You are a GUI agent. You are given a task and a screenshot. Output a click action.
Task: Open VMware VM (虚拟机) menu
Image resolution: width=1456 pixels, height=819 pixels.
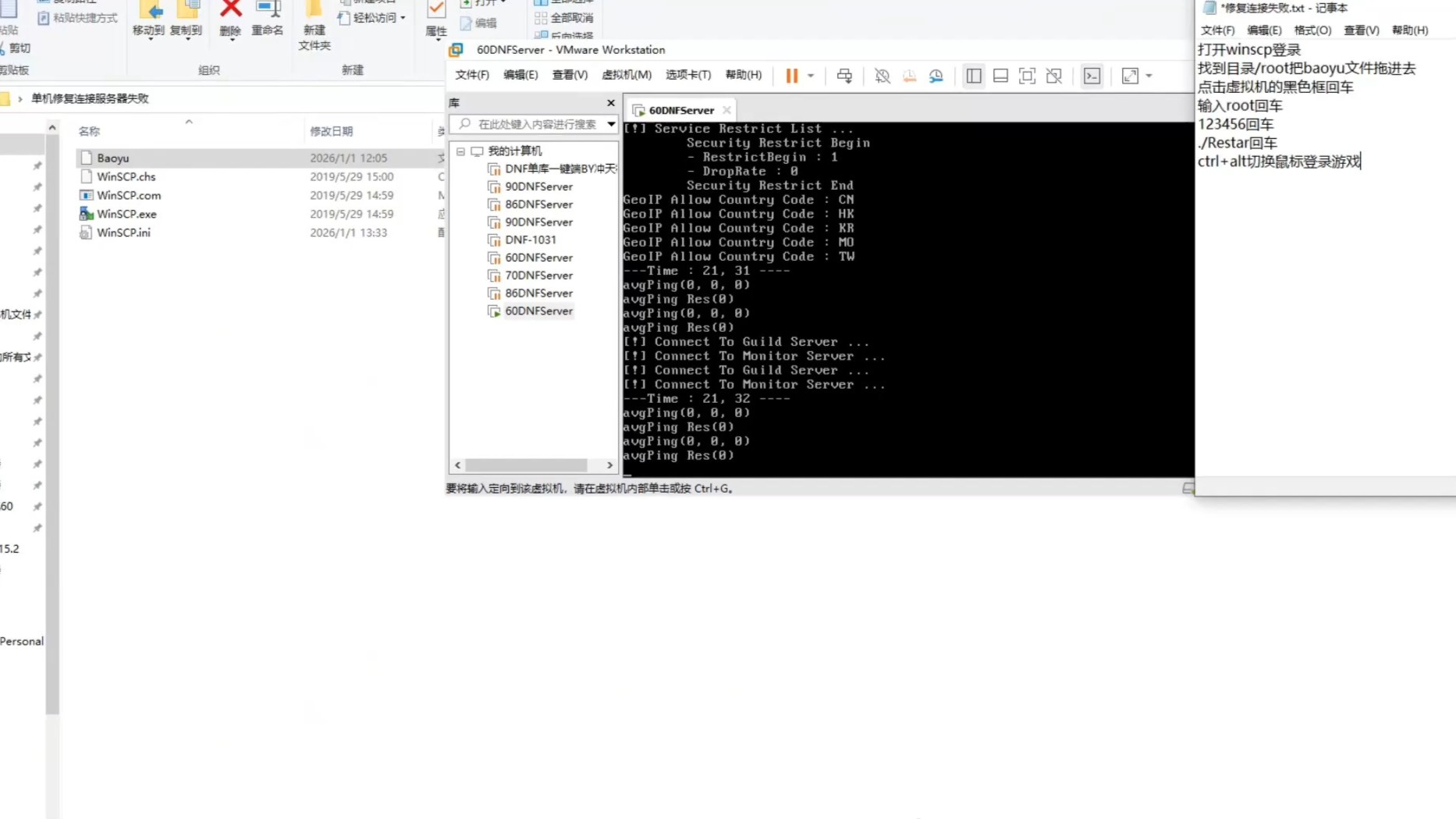(x=627, y=75)
